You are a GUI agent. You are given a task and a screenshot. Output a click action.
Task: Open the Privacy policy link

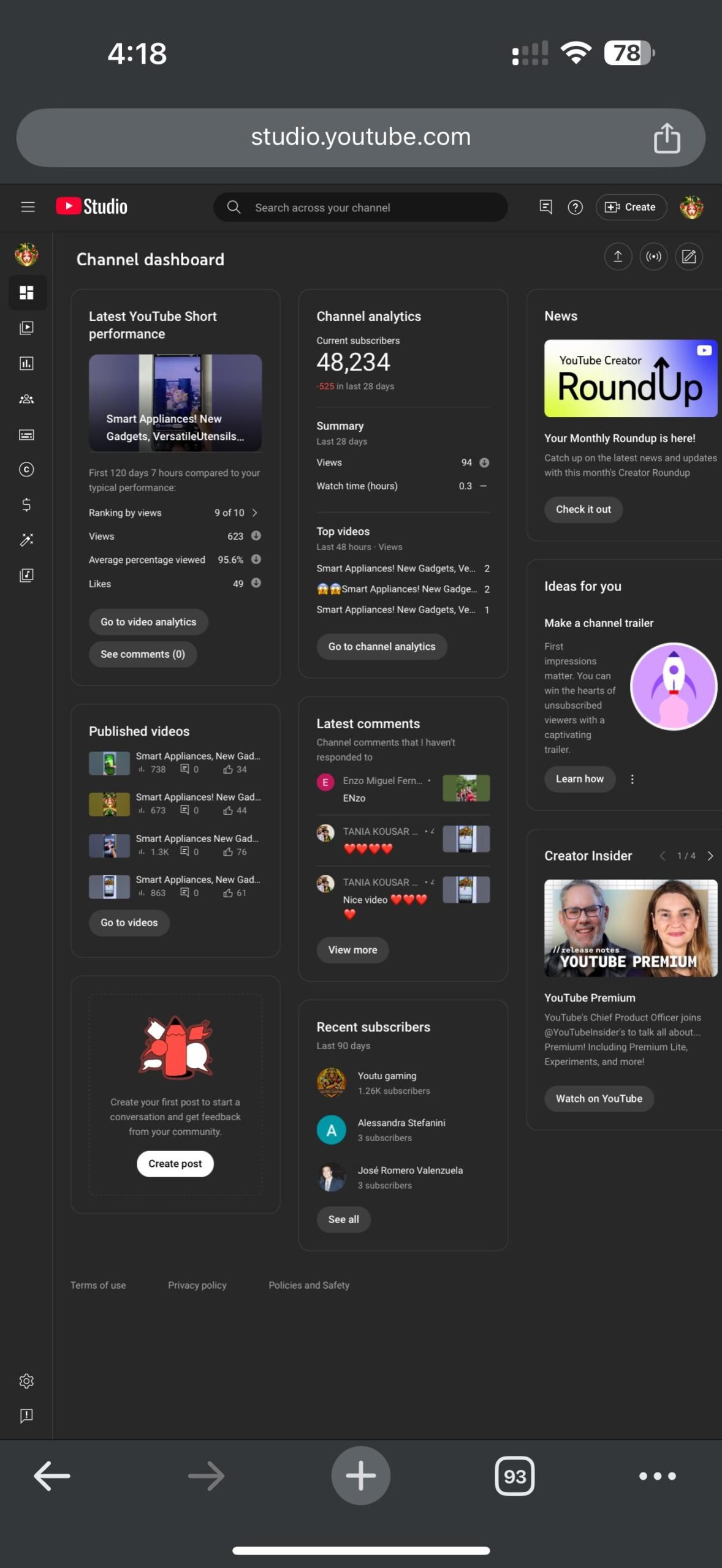click(197, 1285)
